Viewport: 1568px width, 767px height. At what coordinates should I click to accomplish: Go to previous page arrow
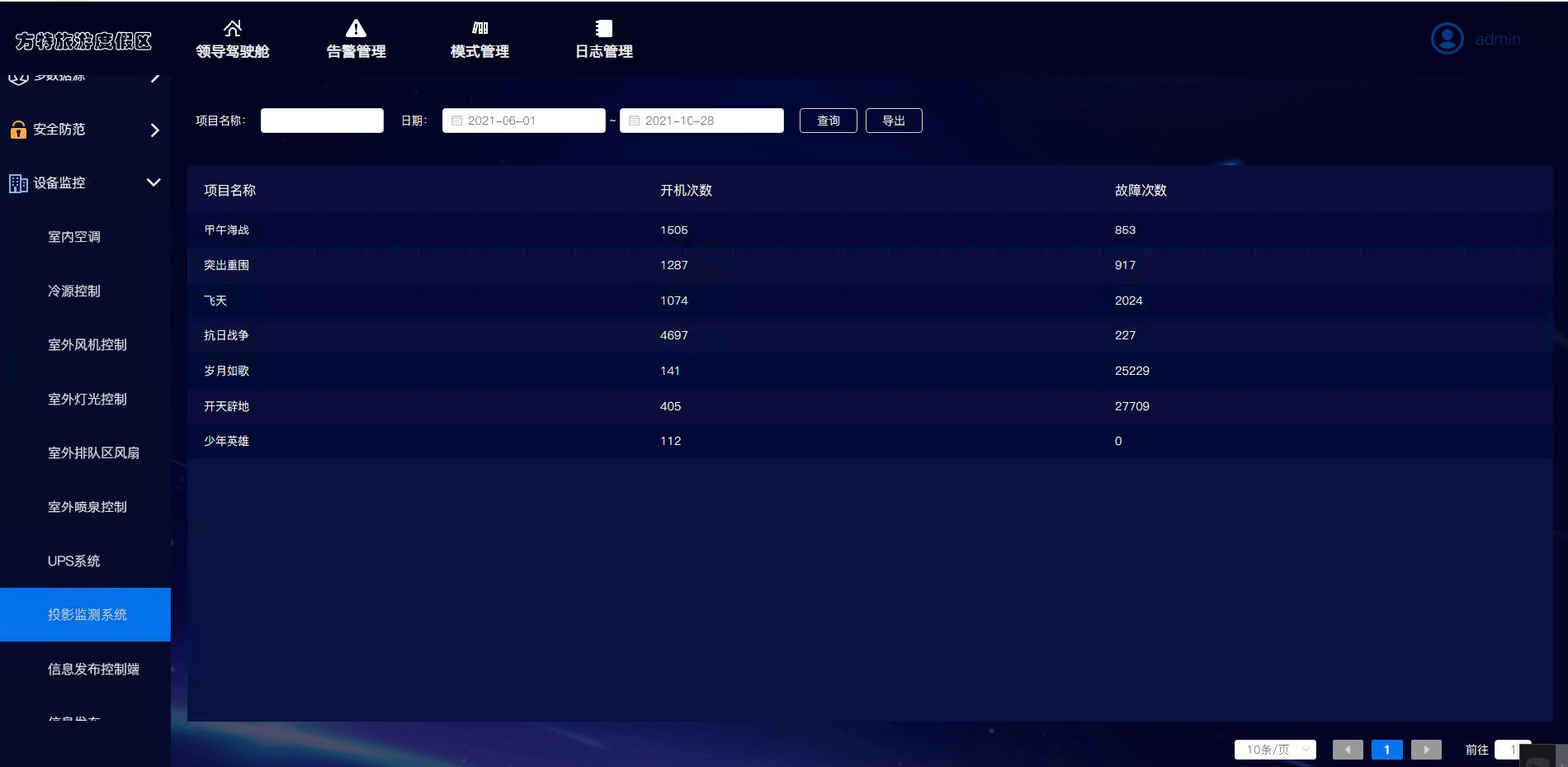point(1348,750)
